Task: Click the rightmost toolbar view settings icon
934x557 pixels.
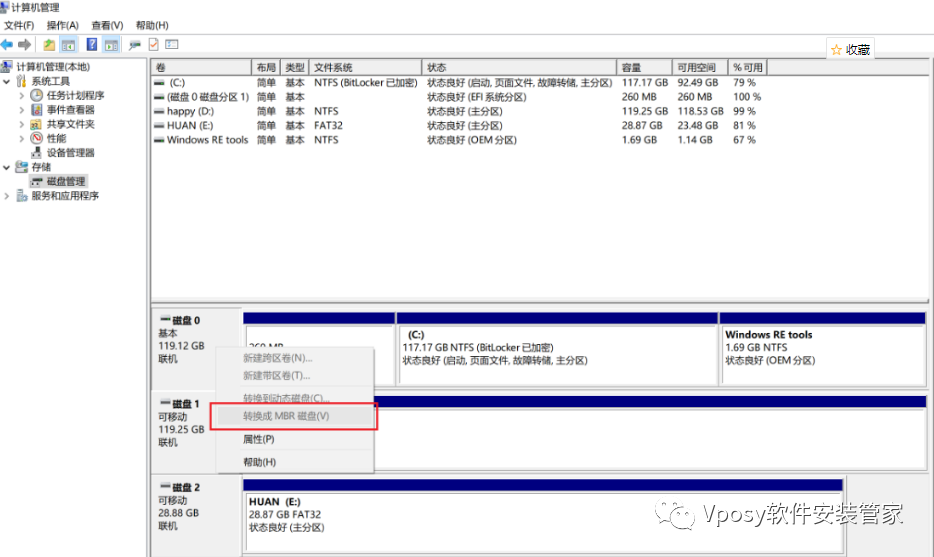Action: tap(172, 45)
